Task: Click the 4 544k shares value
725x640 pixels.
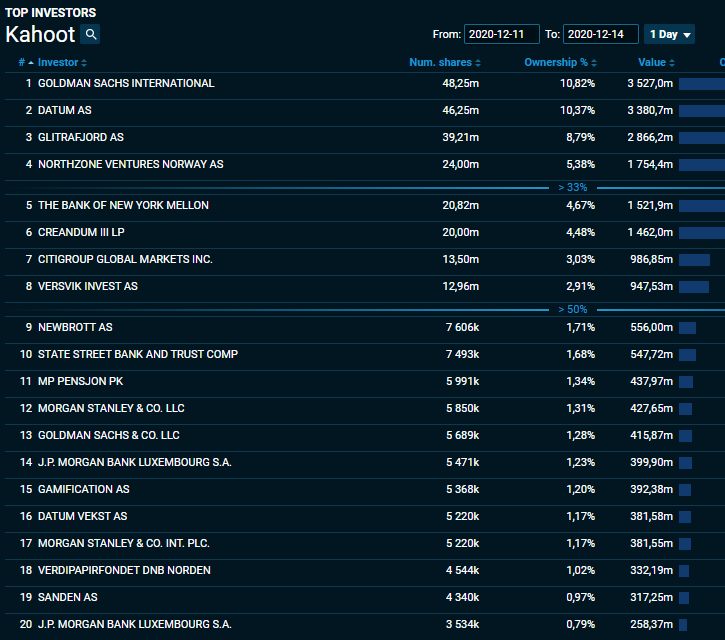Action: [462, 570]
